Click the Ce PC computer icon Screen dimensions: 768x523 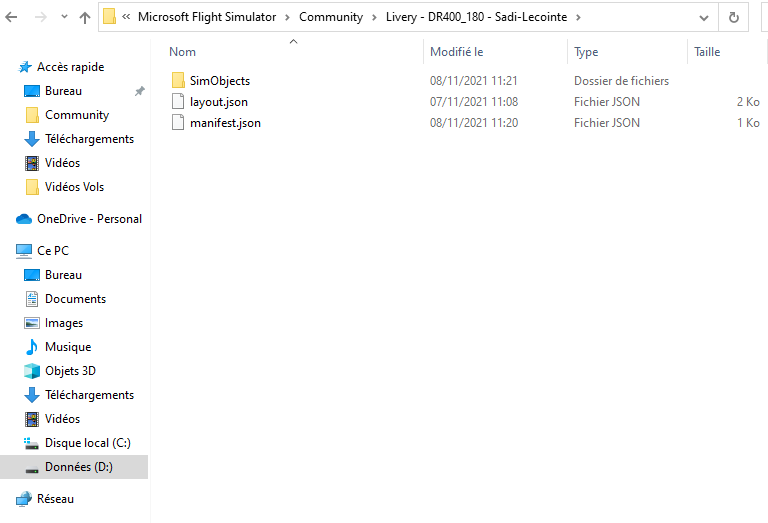[x=24, y=251]
